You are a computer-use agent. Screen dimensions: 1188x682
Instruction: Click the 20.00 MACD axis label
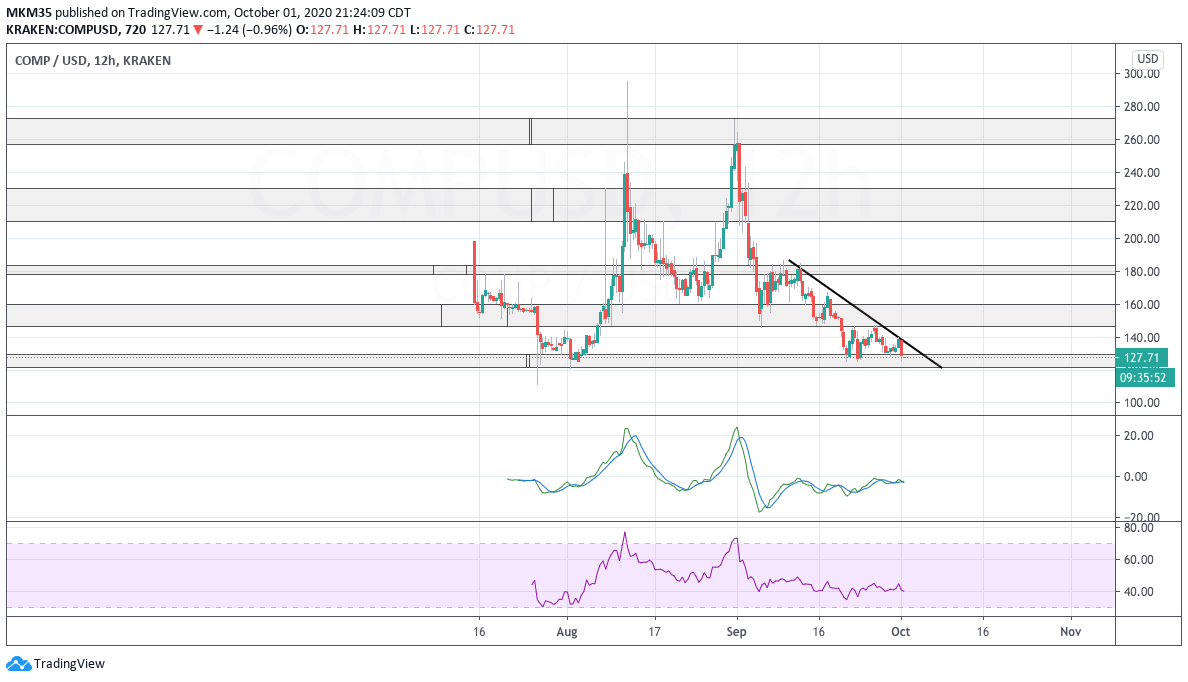pos(1138,436)
